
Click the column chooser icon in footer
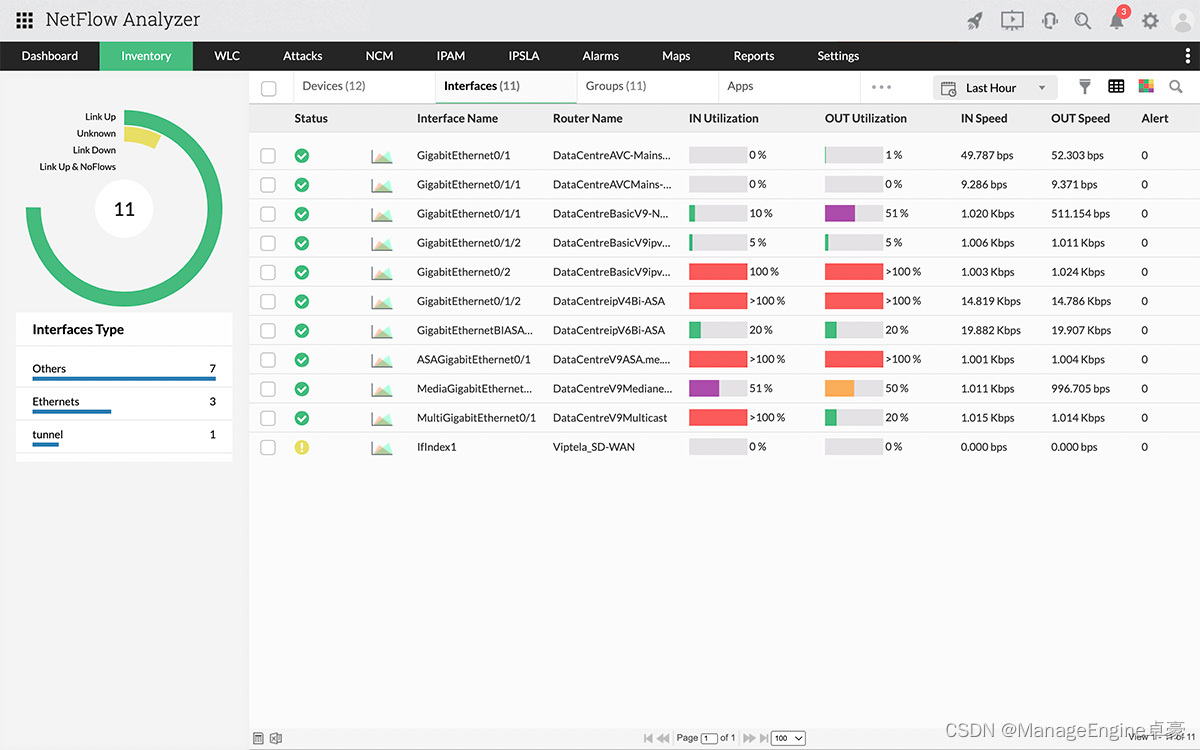[x=259, y=738]
